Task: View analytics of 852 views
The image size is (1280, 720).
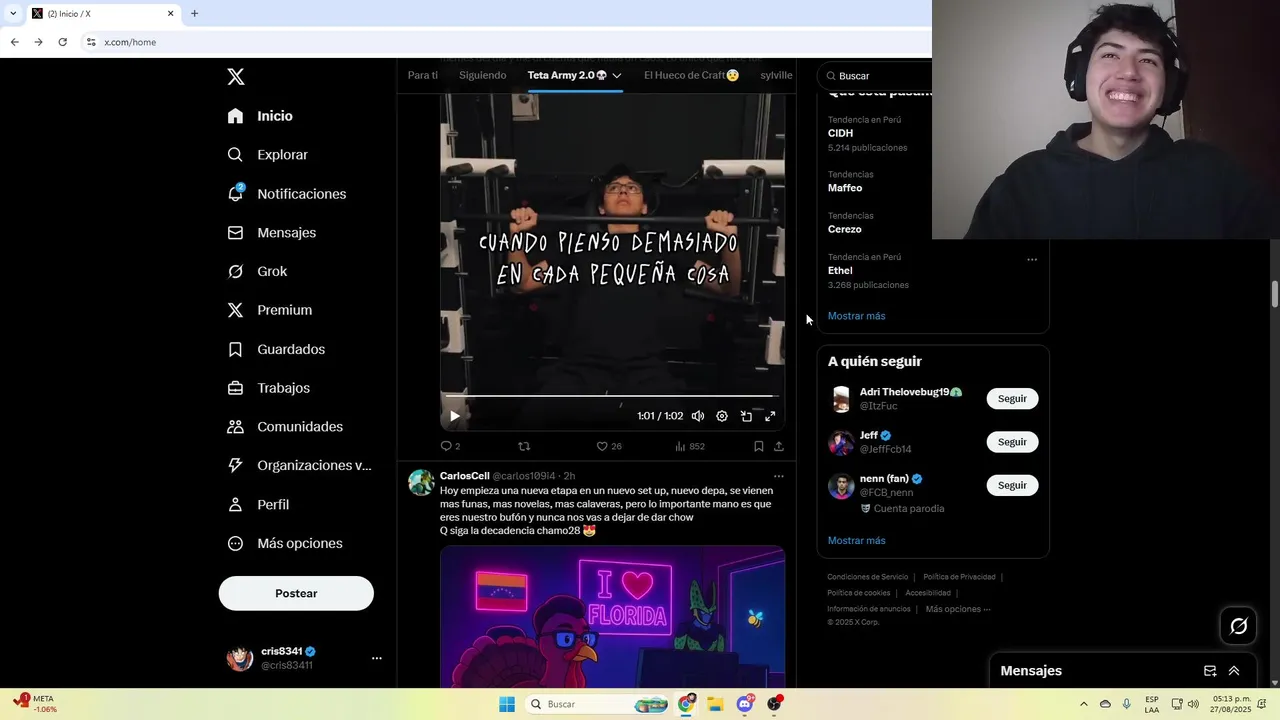Action: coord(690,446)
